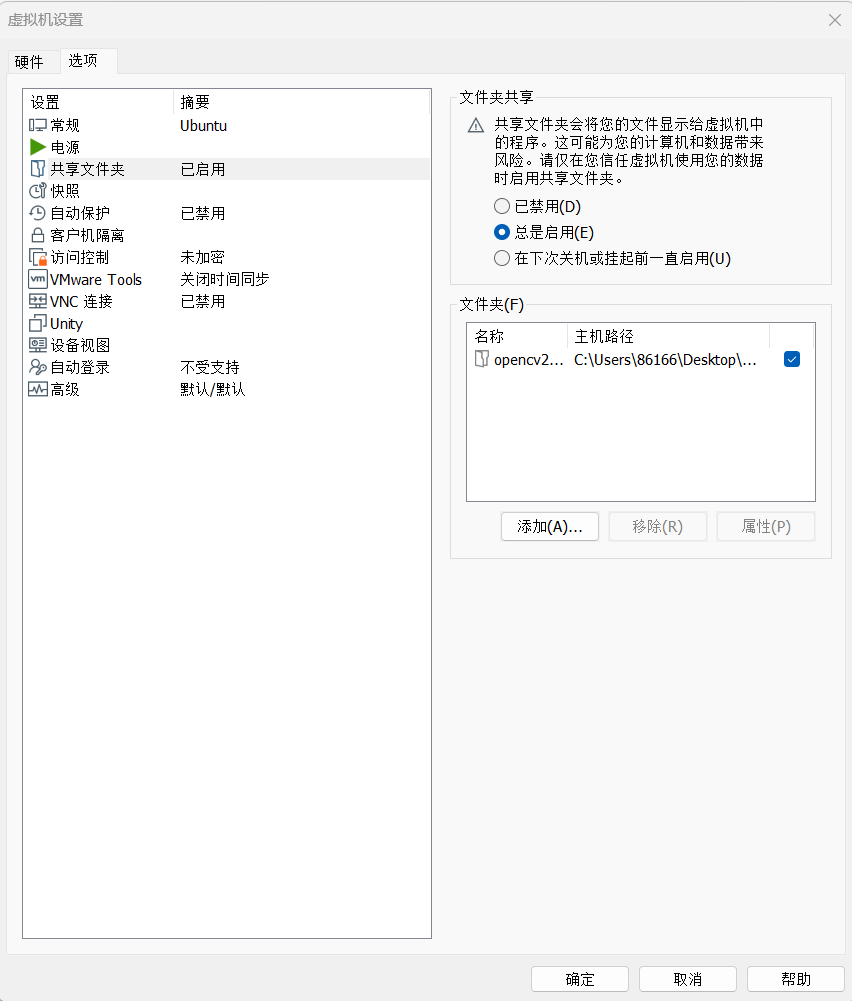Image resolution: width=852 pixels, height=1001 pixels.
Task: Click the 快照 snapshot icon
Action: (38, 191)
